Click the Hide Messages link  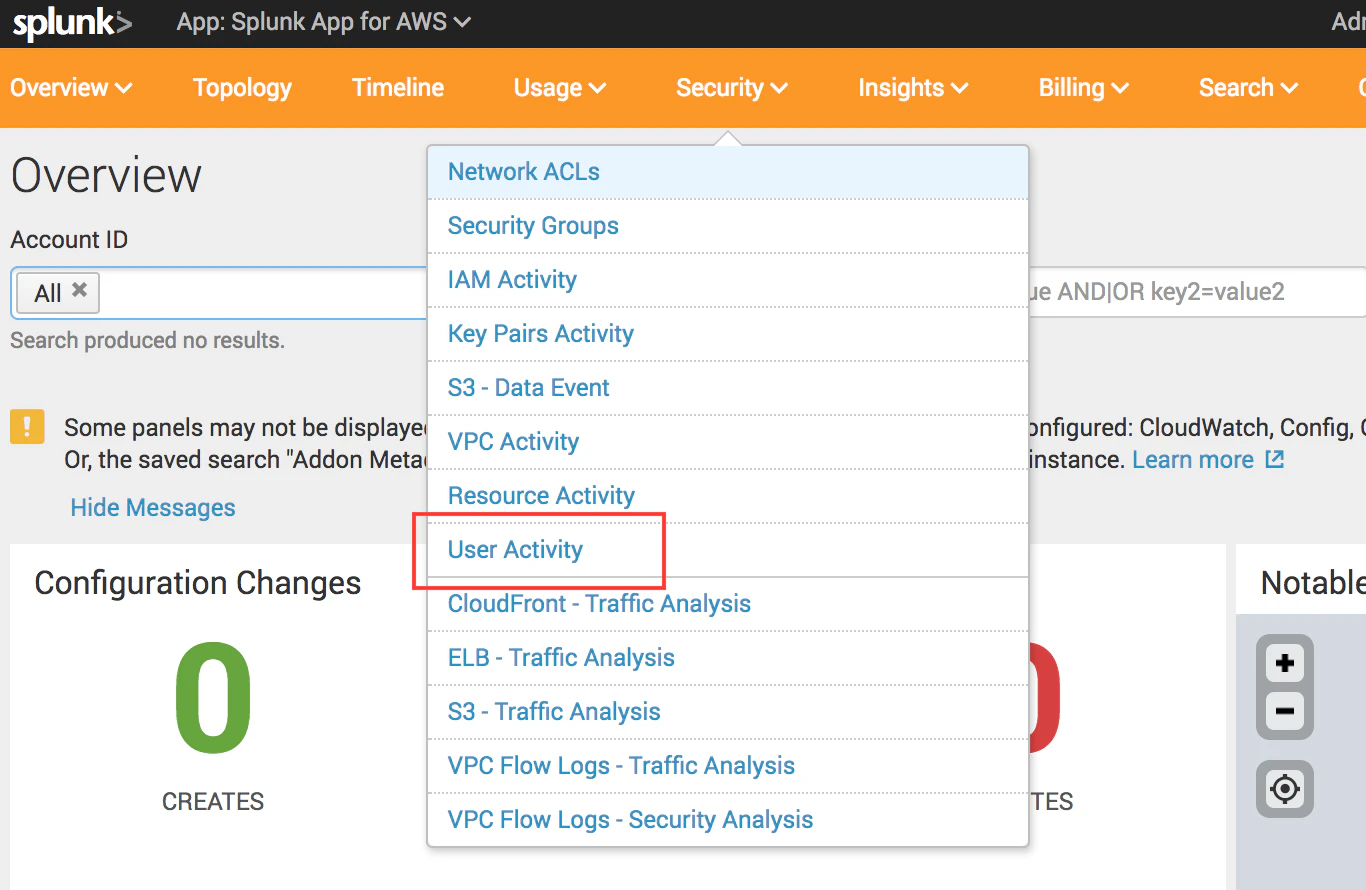(153, 507)
